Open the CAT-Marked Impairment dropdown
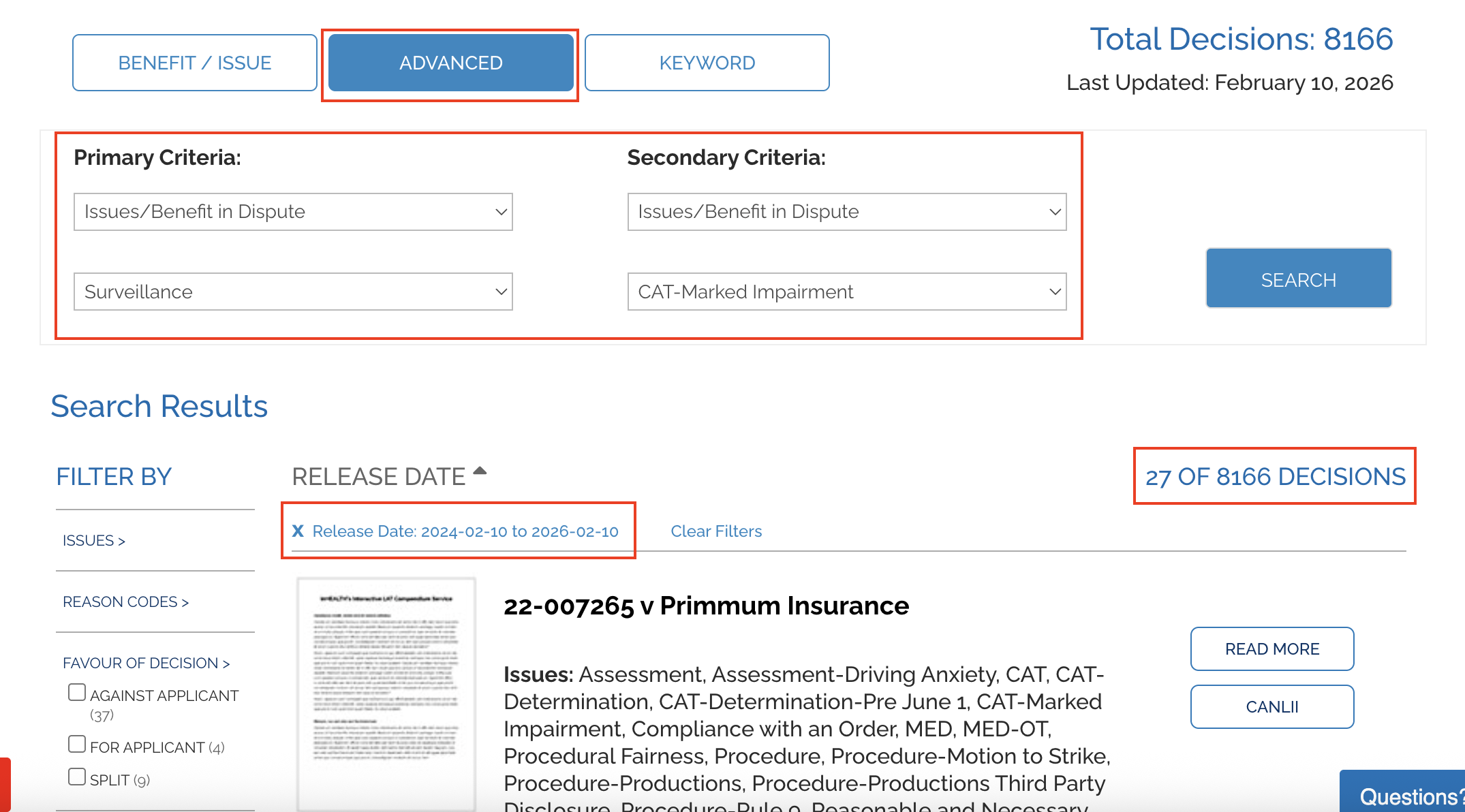Viewport: 1465px width, 812px height. [x=846, y=292]
